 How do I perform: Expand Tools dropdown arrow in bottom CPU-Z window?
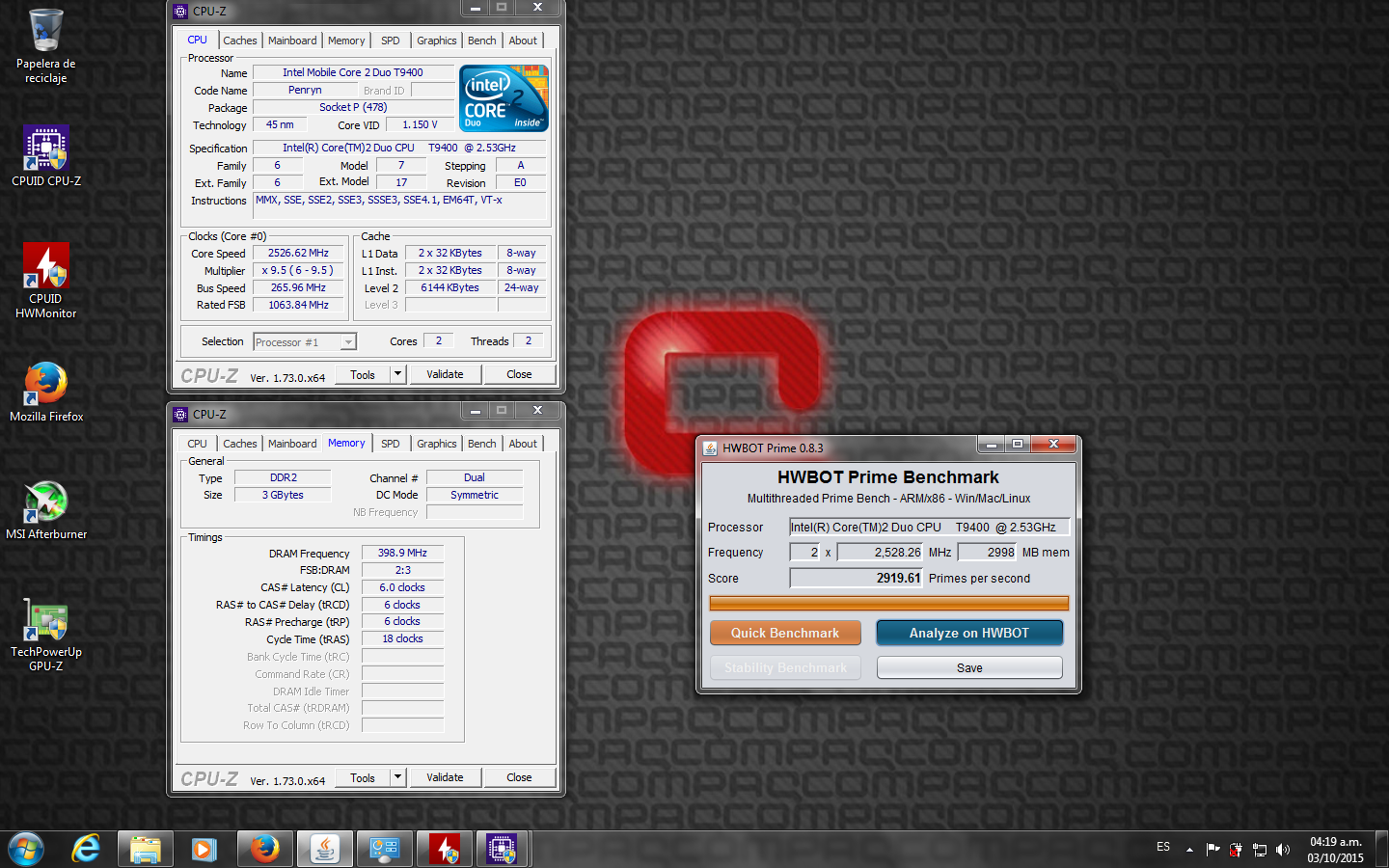coord(397,777)
